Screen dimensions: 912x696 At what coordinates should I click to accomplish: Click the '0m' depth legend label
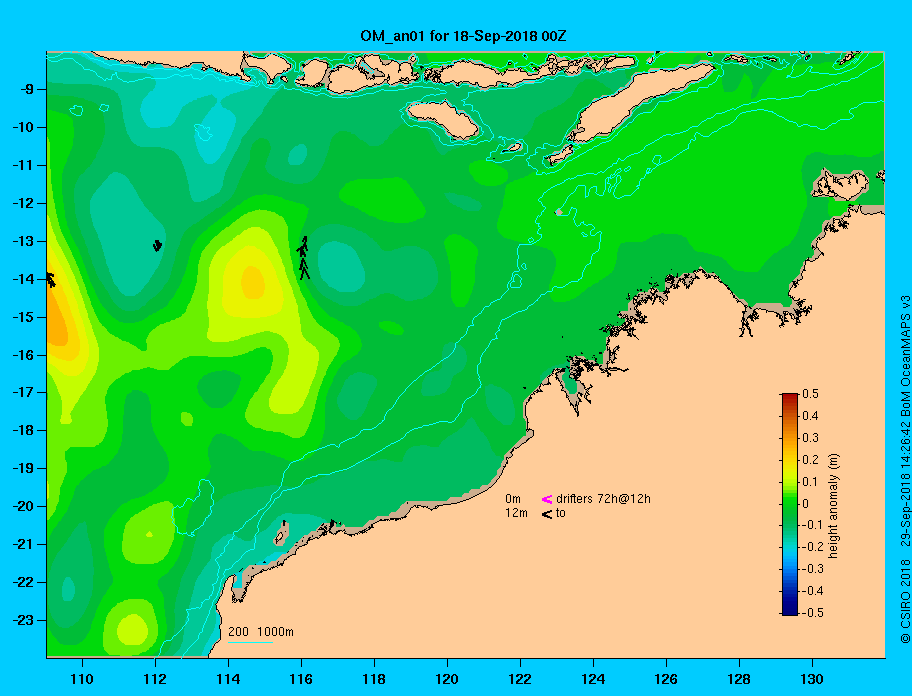[x=512, y=499]
